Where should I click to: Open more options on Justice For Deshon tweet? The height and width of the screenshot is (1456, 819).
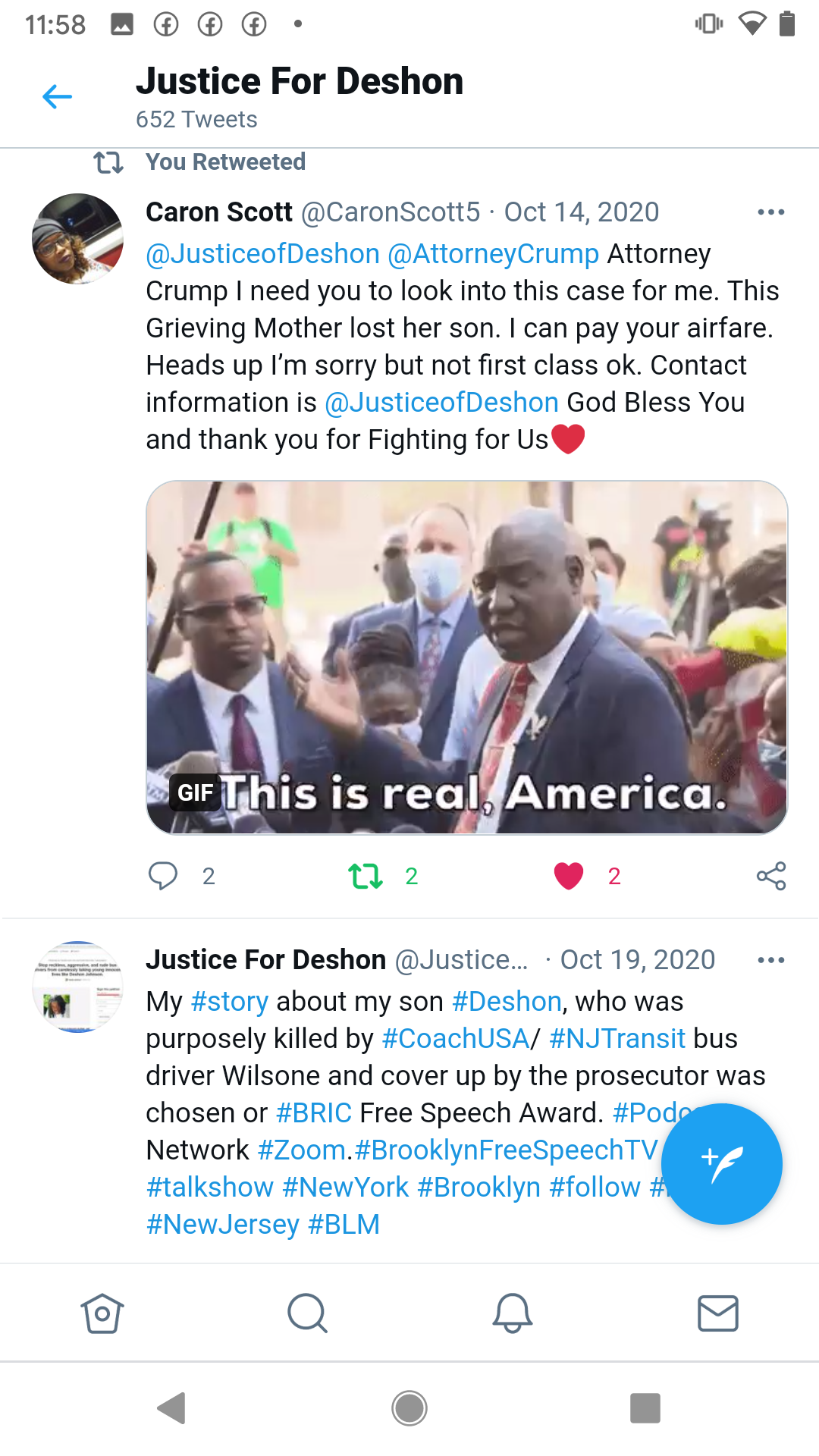pyautogui.click(x=771, y=960)
